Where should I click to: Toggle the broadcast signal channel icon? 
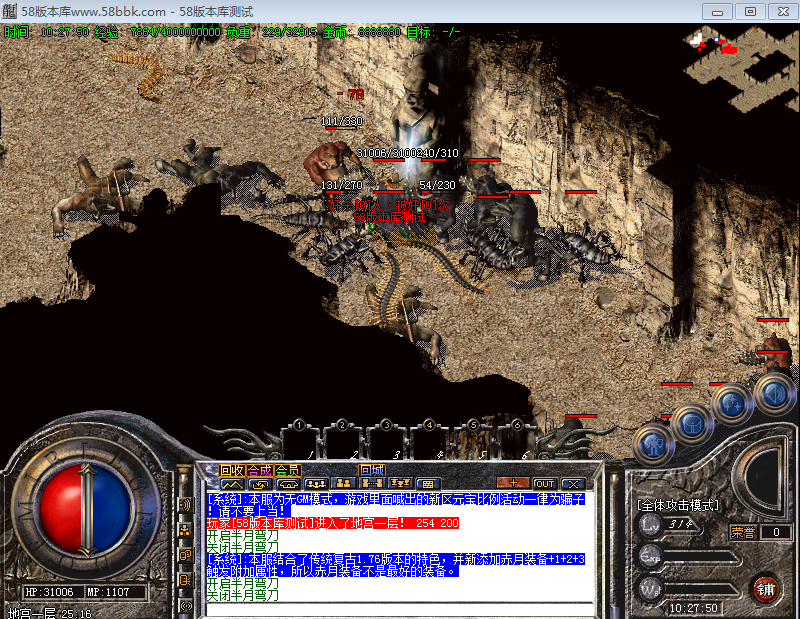(185, 605)
